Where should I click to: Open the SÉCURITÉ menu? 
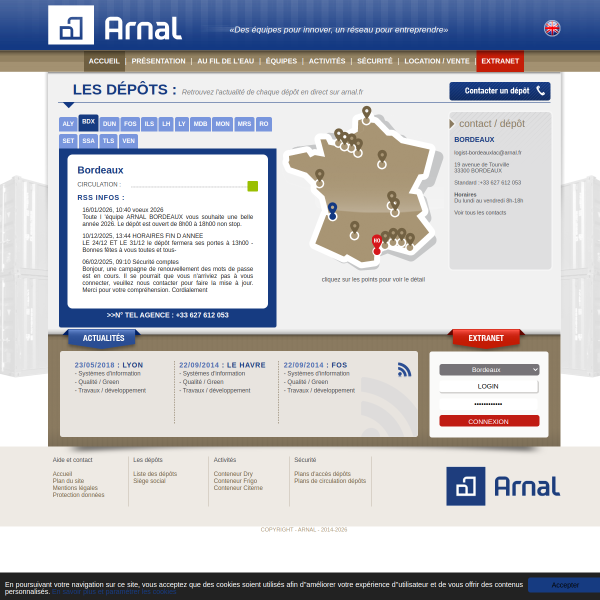pyautogui.click(x=375, y=61)
